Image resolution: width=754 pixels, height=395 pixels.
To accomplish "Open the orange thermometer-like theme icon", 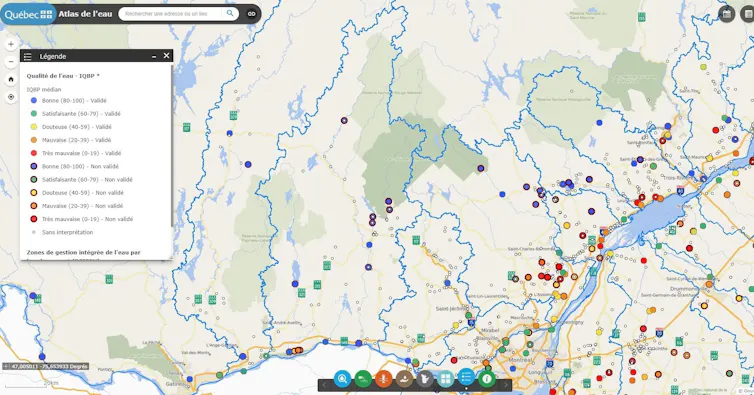I will tap(384, 379).
